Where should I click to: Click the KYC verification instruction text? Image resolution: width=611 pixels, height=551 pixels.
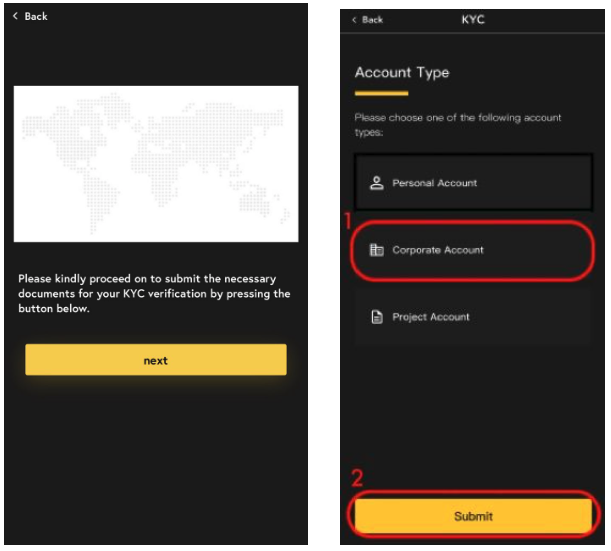click(x=154, y=293)
